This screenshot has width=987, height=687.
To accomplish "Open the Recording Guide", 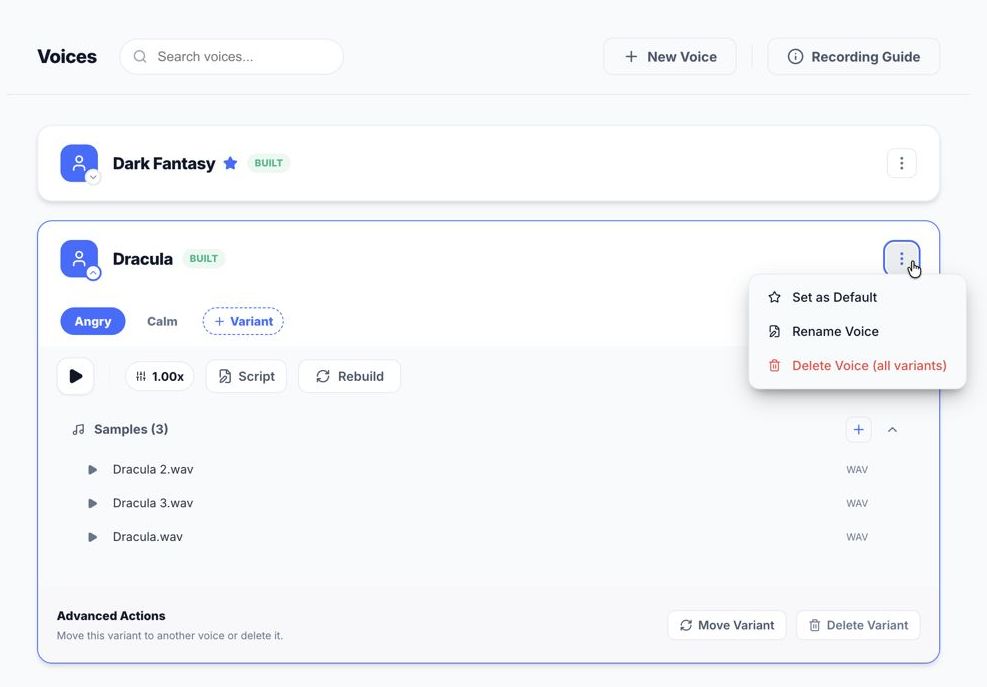I will click(853, 56).
